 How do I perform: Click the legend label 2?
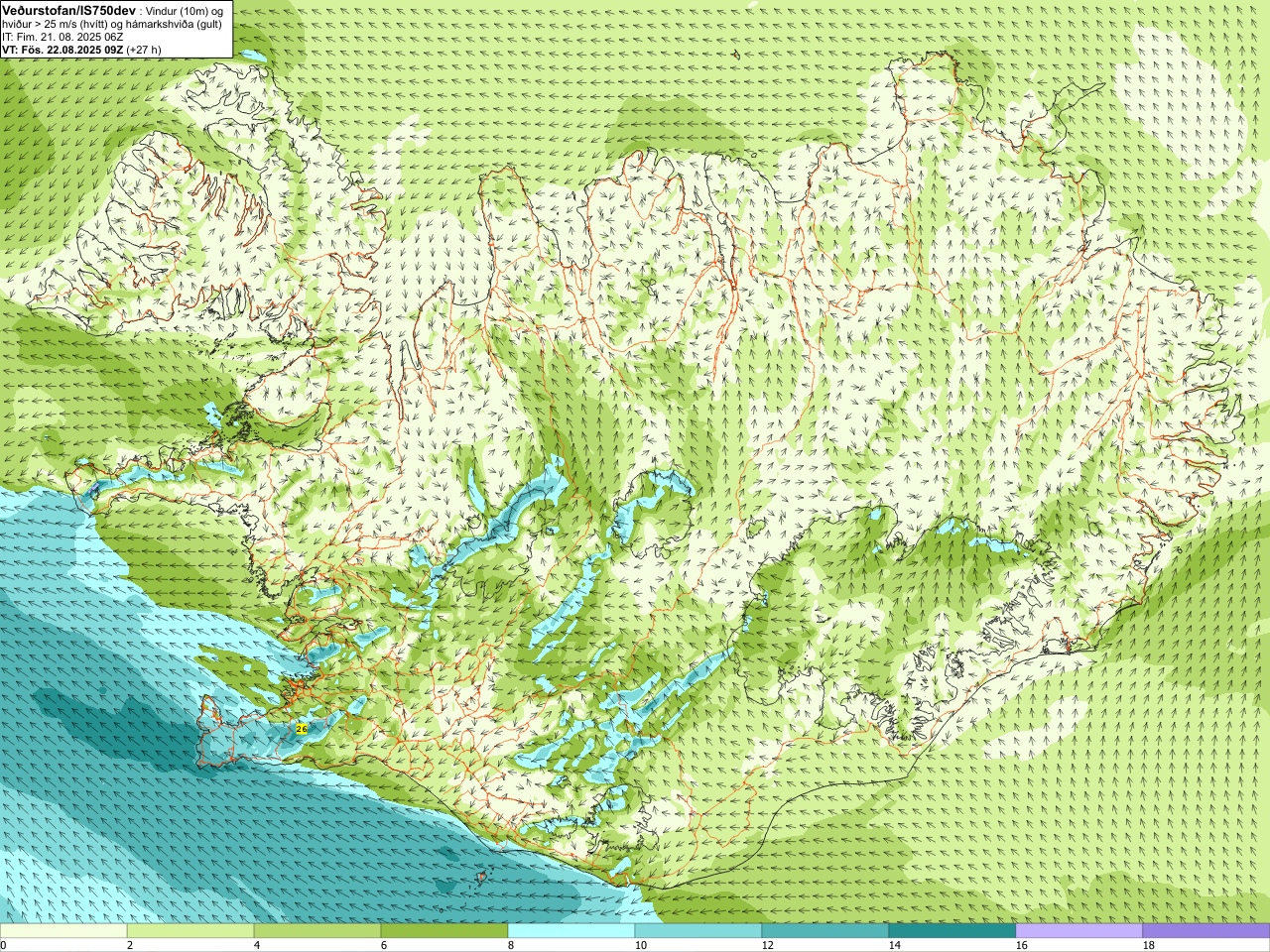[130, 946]
